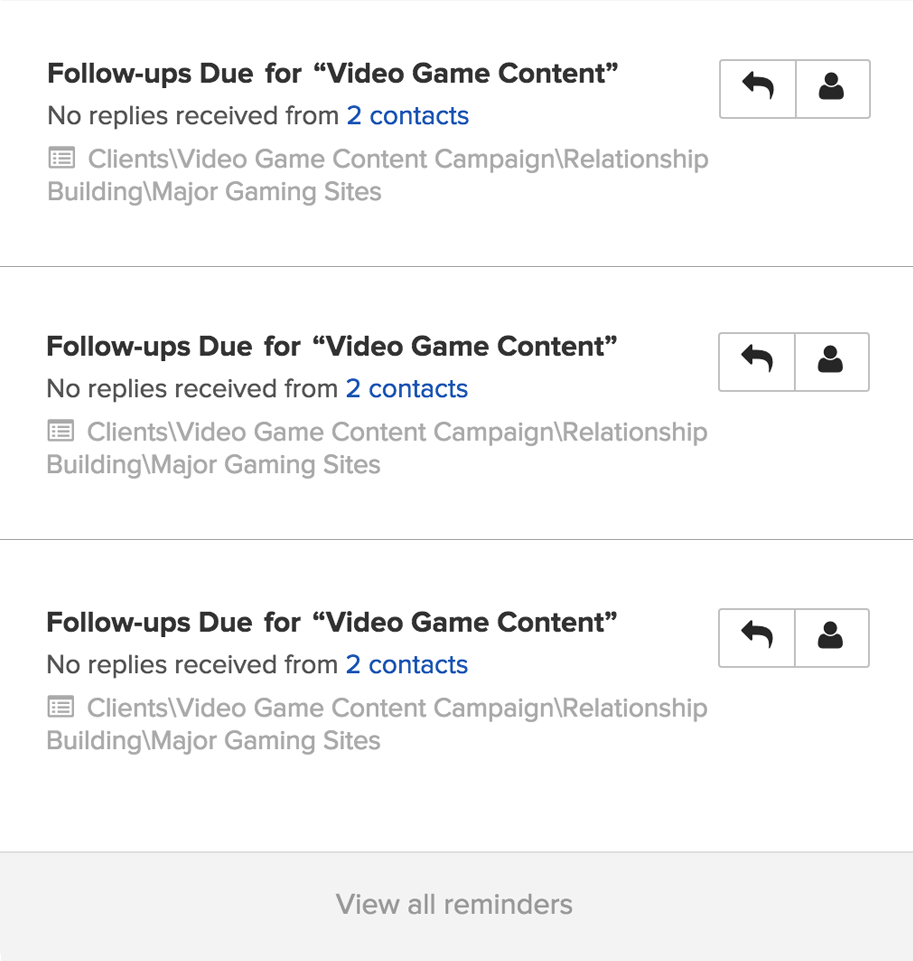Click the reply arrow icon in the second reminder
This screenshot has height=961, width=913.
click(757, 361)
